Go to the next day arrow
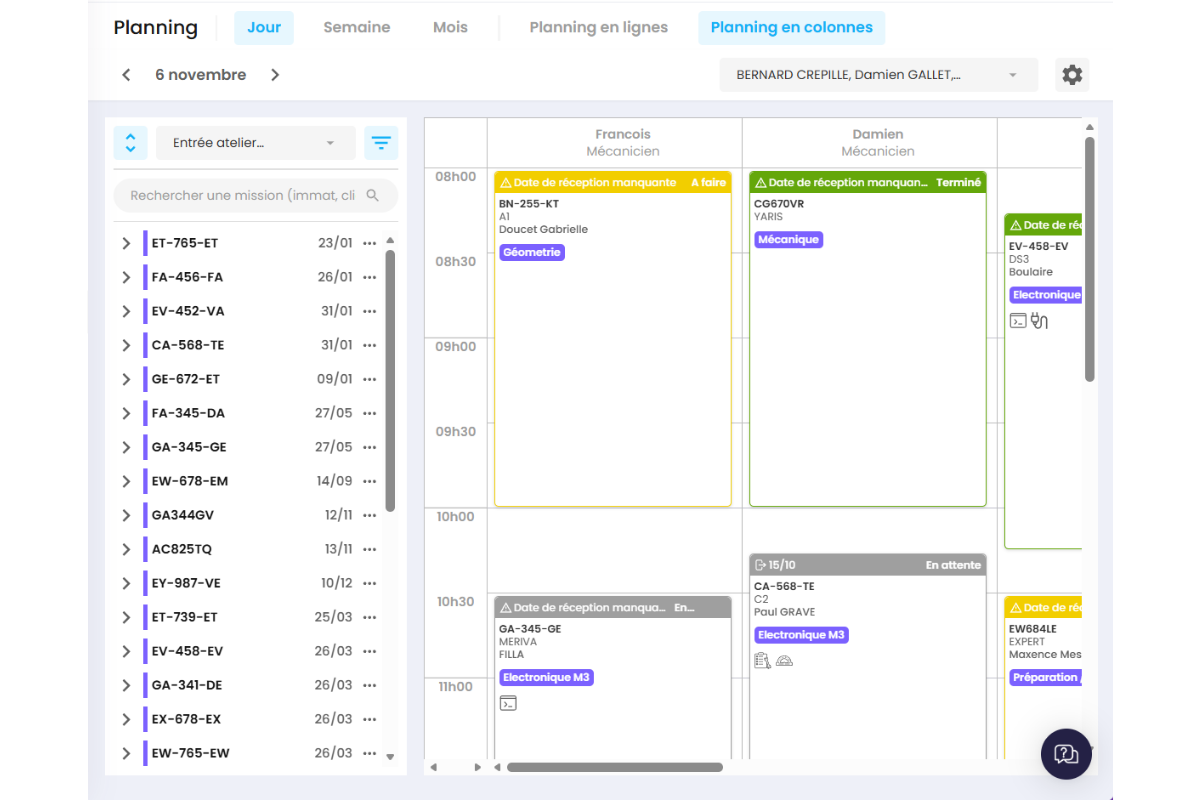 (275, 75)
